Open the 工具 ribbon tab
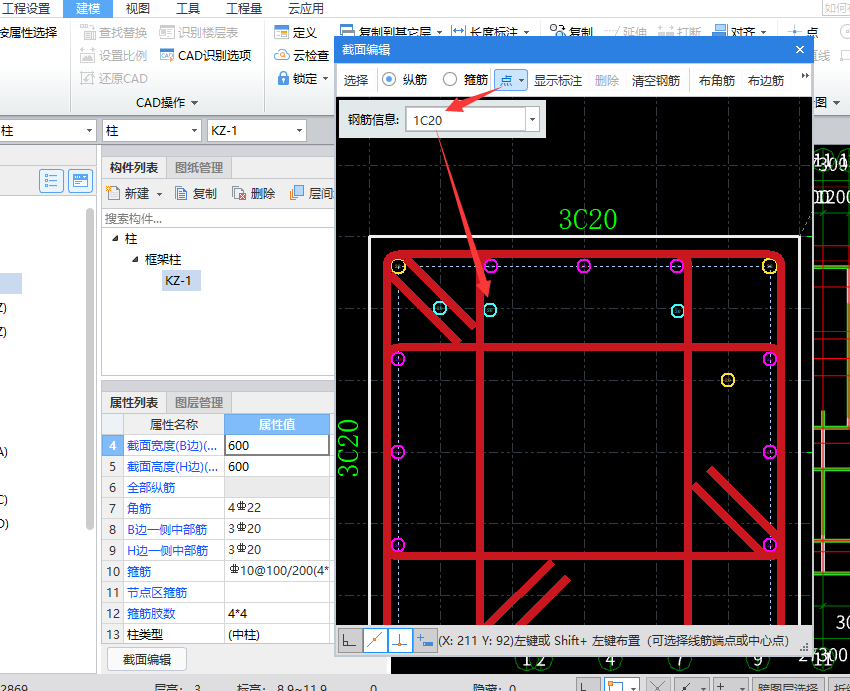Screen dimensions: 850x691 pos(188,9)
